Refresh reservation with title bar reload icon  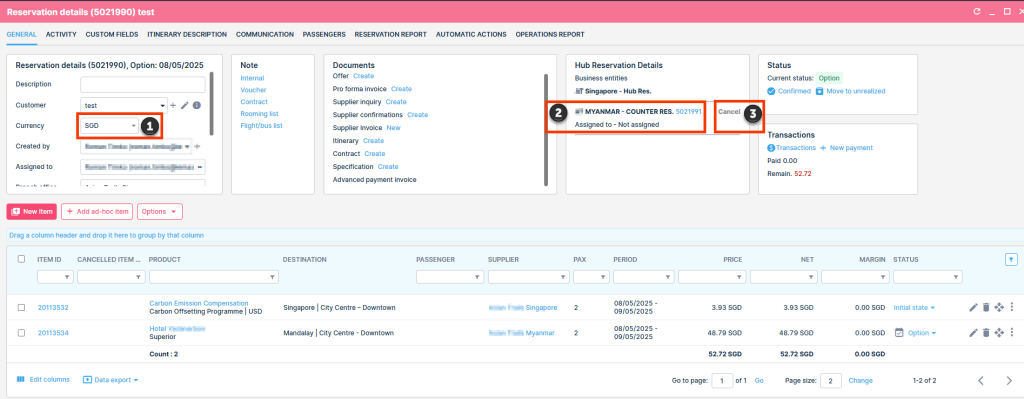977,12
